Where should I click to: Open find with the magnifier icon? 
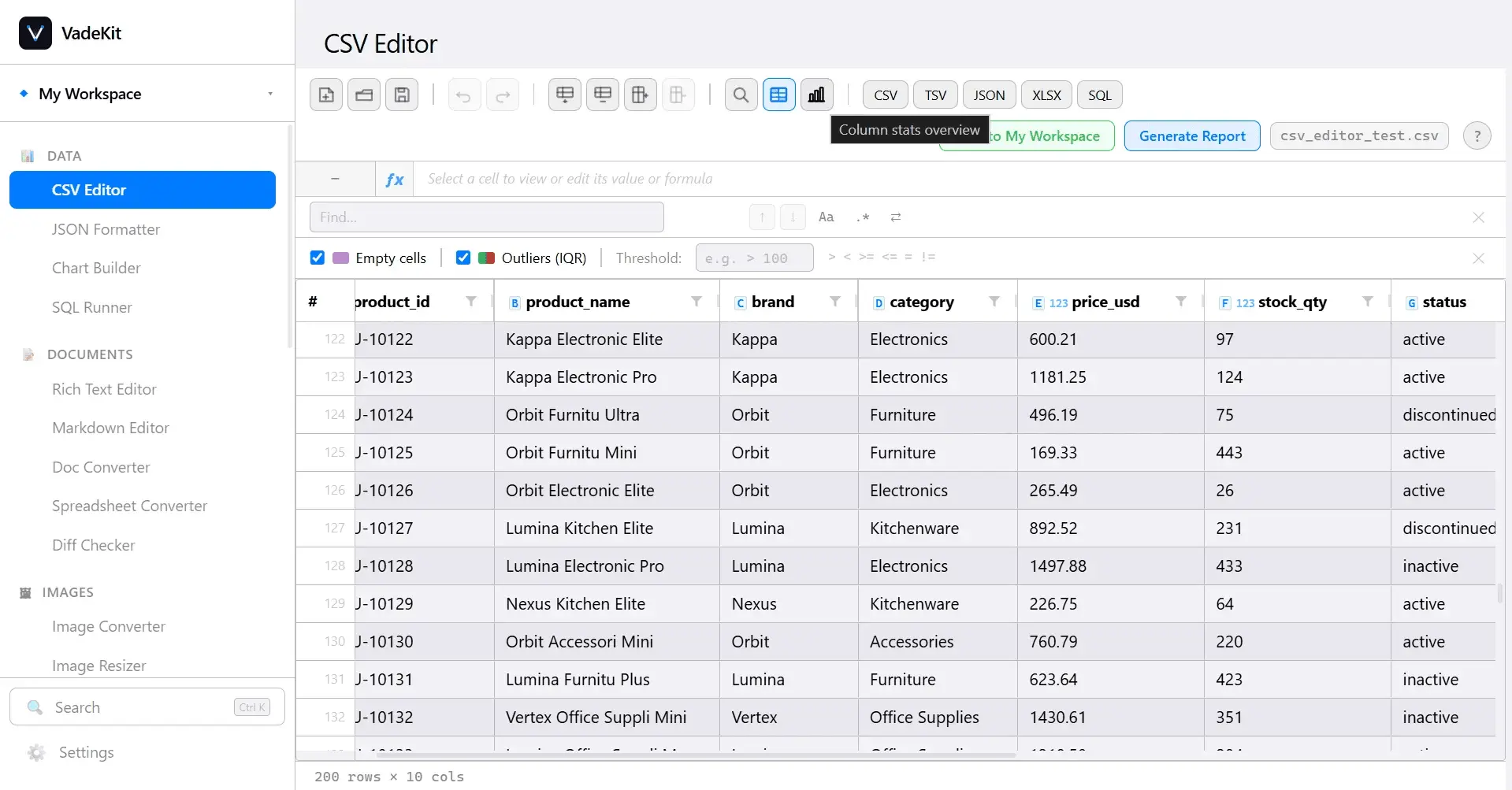coord(741,95)
